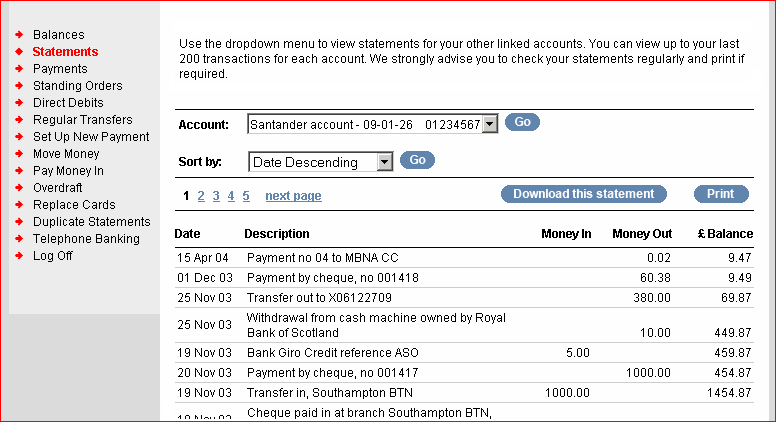The height and width of the screenshot is (422, 776).
Task: Open Regular Transfers page
Action: click(x=83, y=120)
